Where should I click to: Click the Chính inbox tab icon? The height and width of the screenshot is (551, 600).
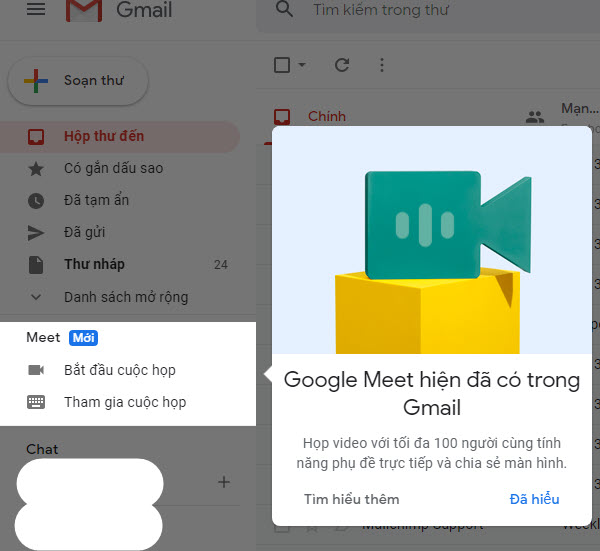click(x=282, y=117)
